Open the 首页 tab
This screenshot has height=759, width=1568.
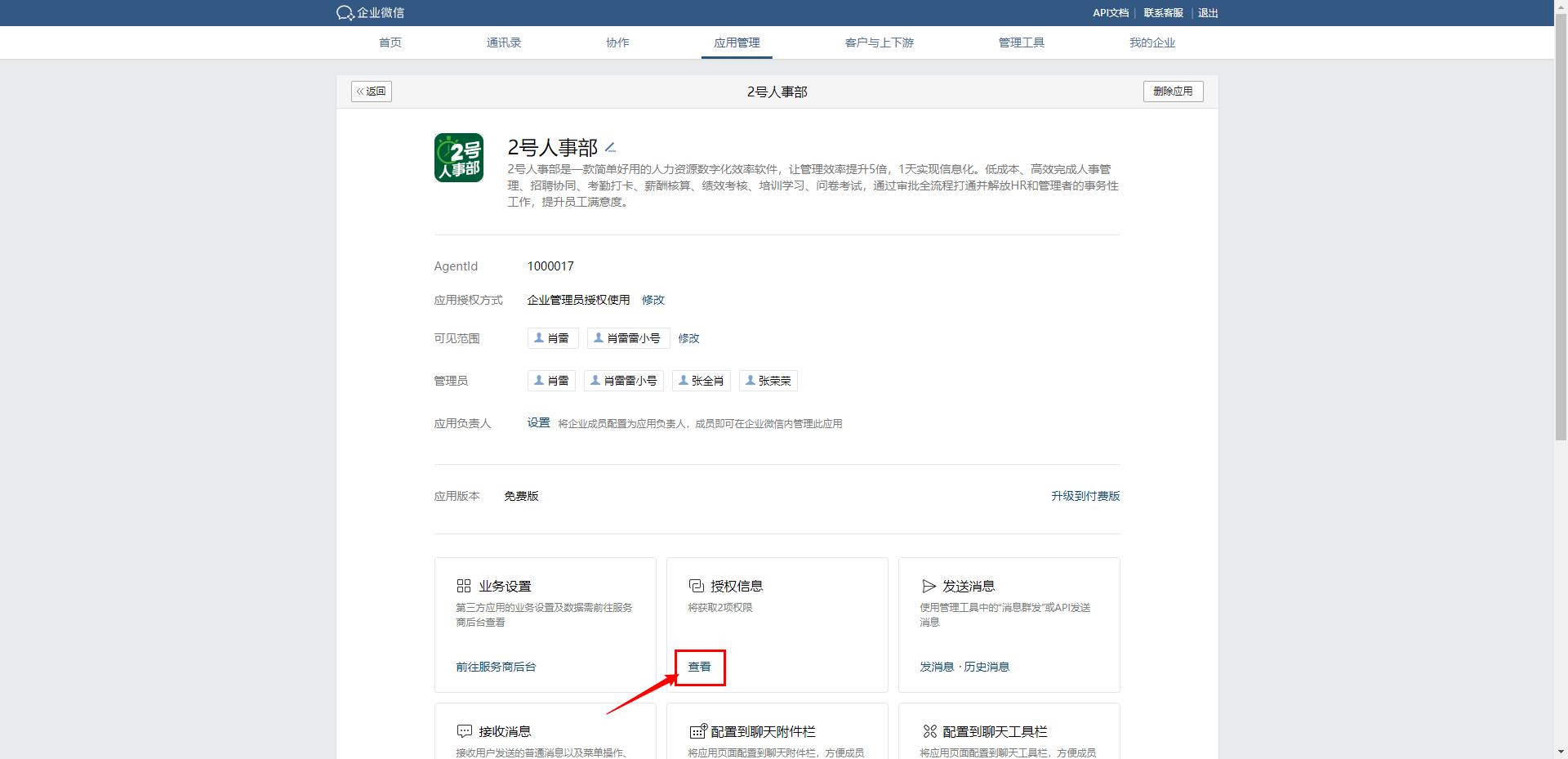click(390, 42)
